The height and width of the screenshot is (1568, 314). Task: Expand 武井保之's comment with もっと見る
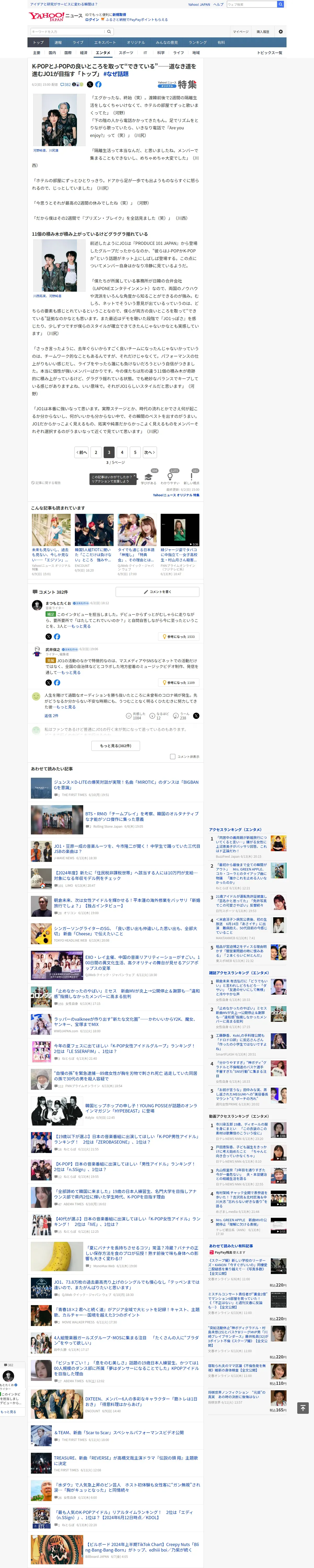coord(71,673)
